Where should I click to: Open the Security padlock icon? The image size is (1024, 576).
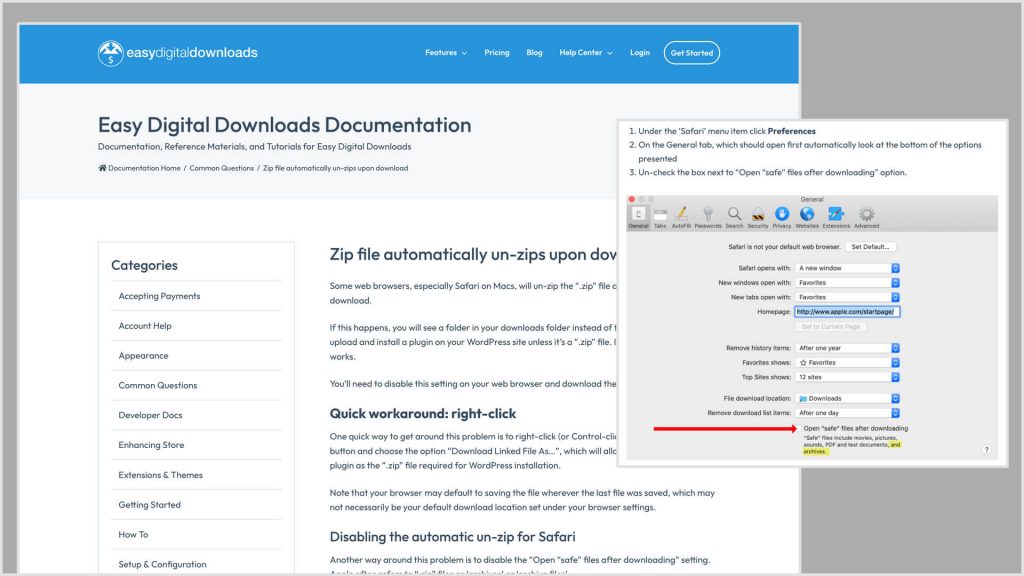click(758, 215)
